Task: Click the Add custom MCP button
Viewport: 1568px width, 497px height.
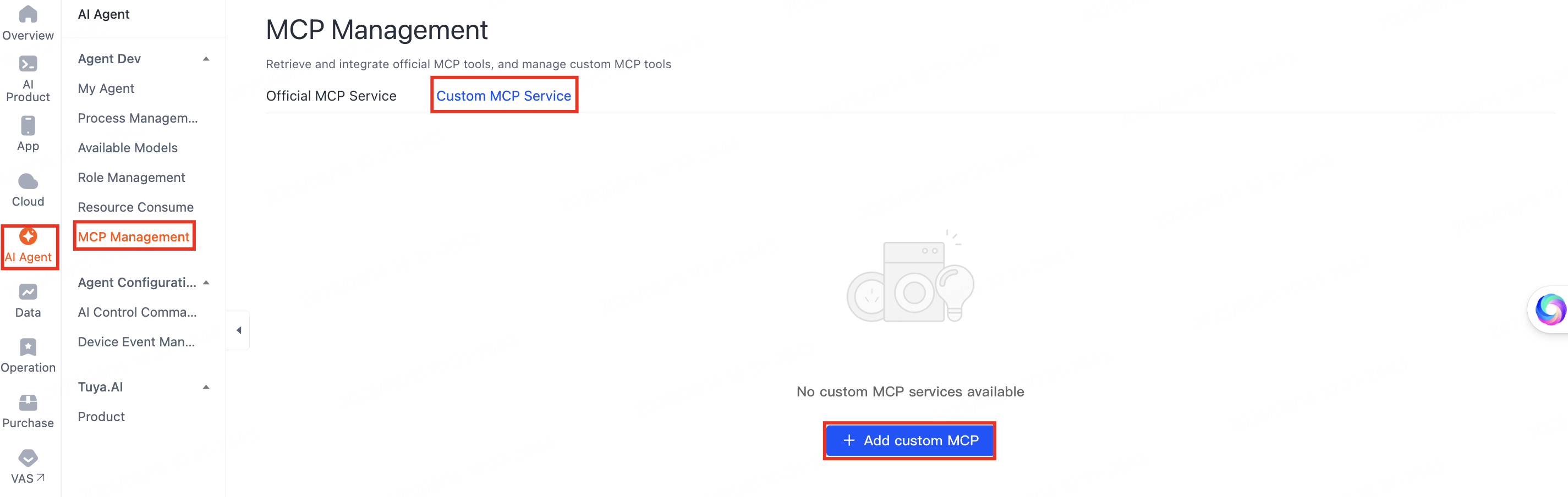Action: [x=909, y=440]
